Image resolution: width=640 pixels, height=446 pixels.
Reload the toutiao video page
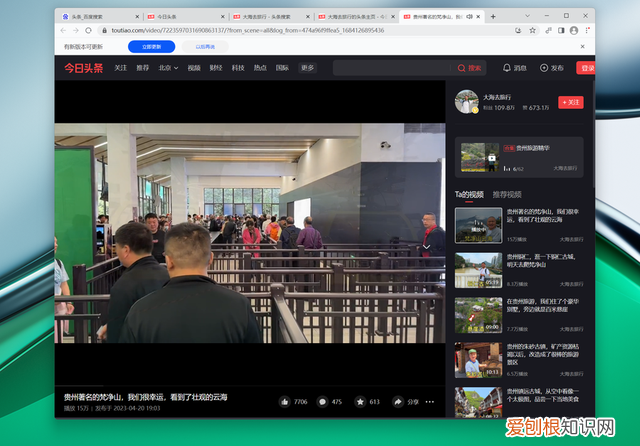click(x=89, y=31)
